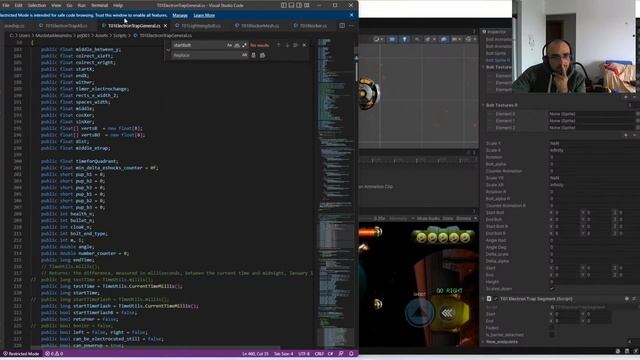
Task: Collapse the Bolt Textures foldout
Action: point(483,67)
